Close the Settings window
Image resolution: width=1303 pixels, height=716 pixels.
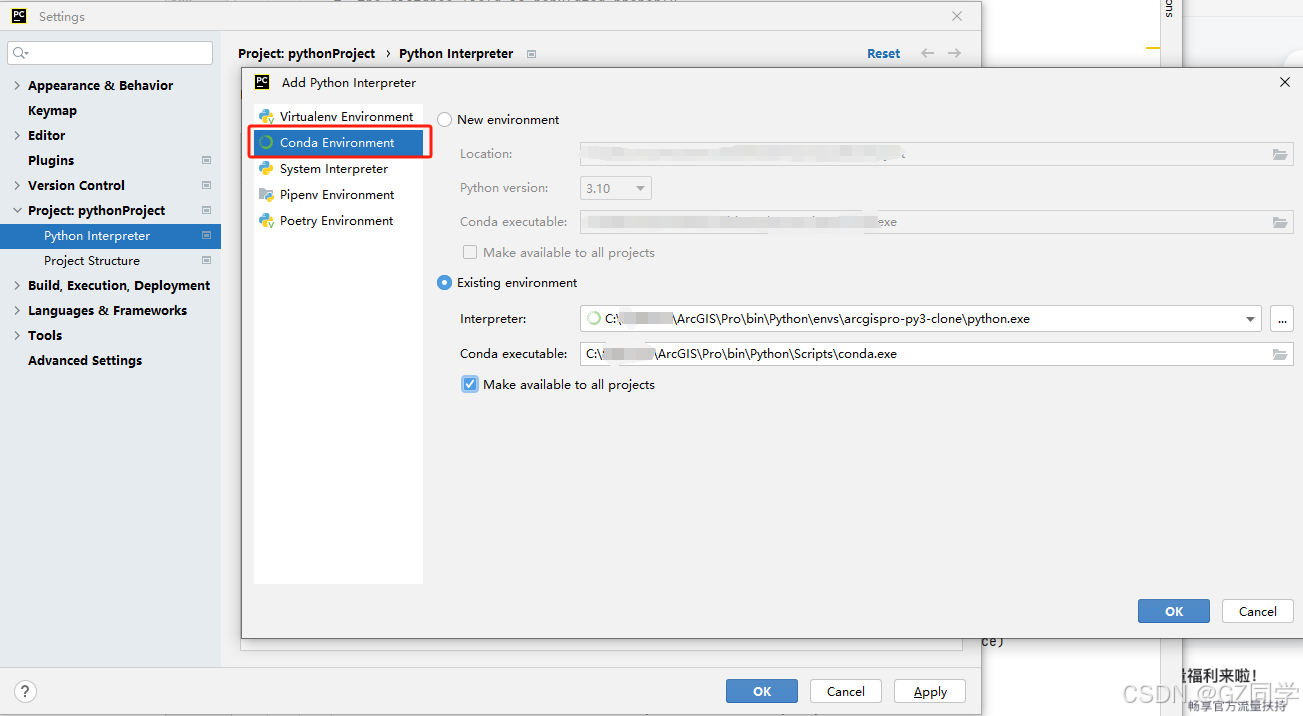pos(957,16)
